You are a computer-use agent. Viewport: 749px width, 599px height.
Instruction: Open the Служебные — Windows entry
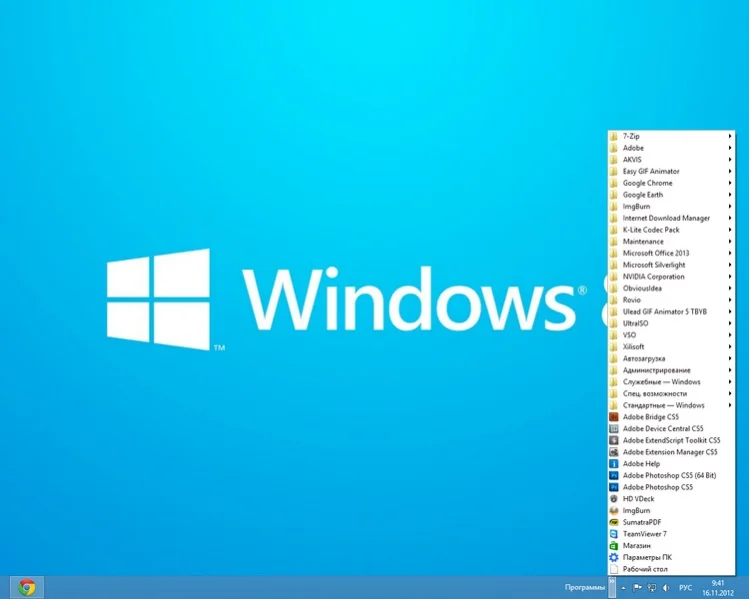(x=671, y=382)
